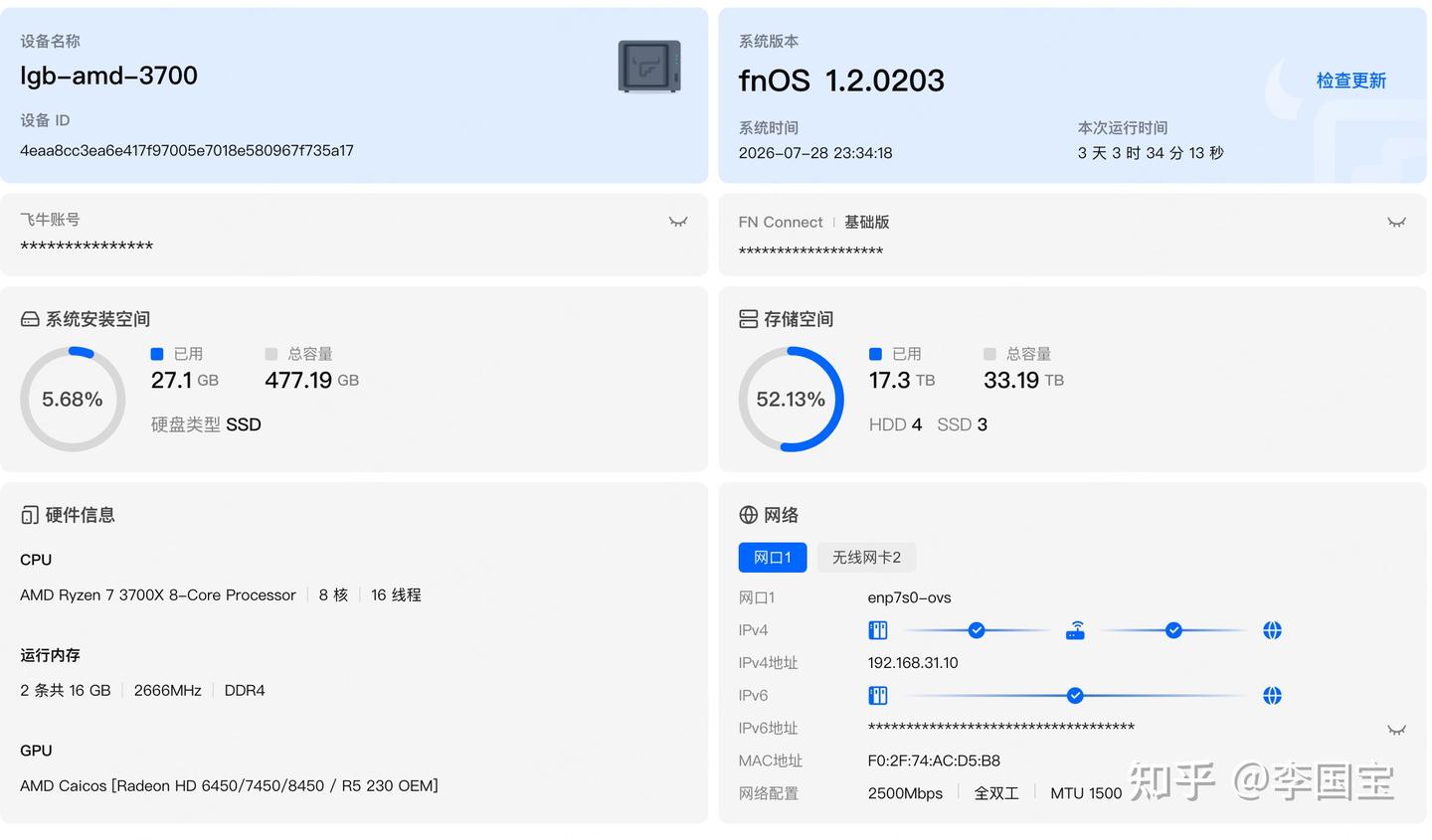The width and height of the screenshot is (1432, 840).
Task: Click the version text fnOS 1.2.0203
Action: pos(841,81)
